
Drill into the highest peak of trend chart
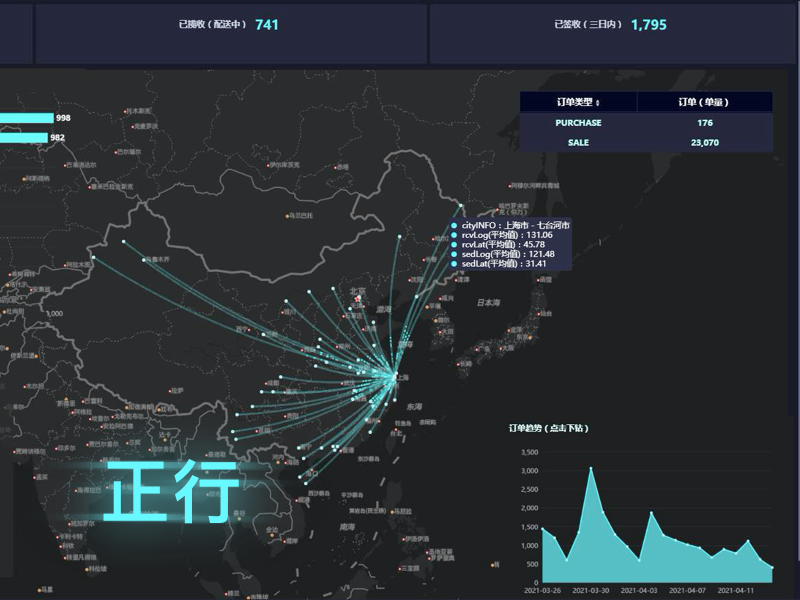591,468
